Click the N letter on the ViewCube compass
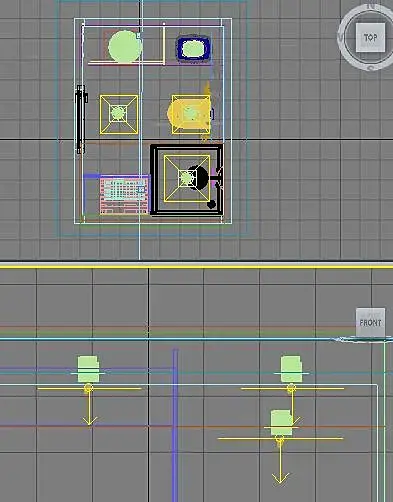The image size is (393, 502). click(371, 6)
